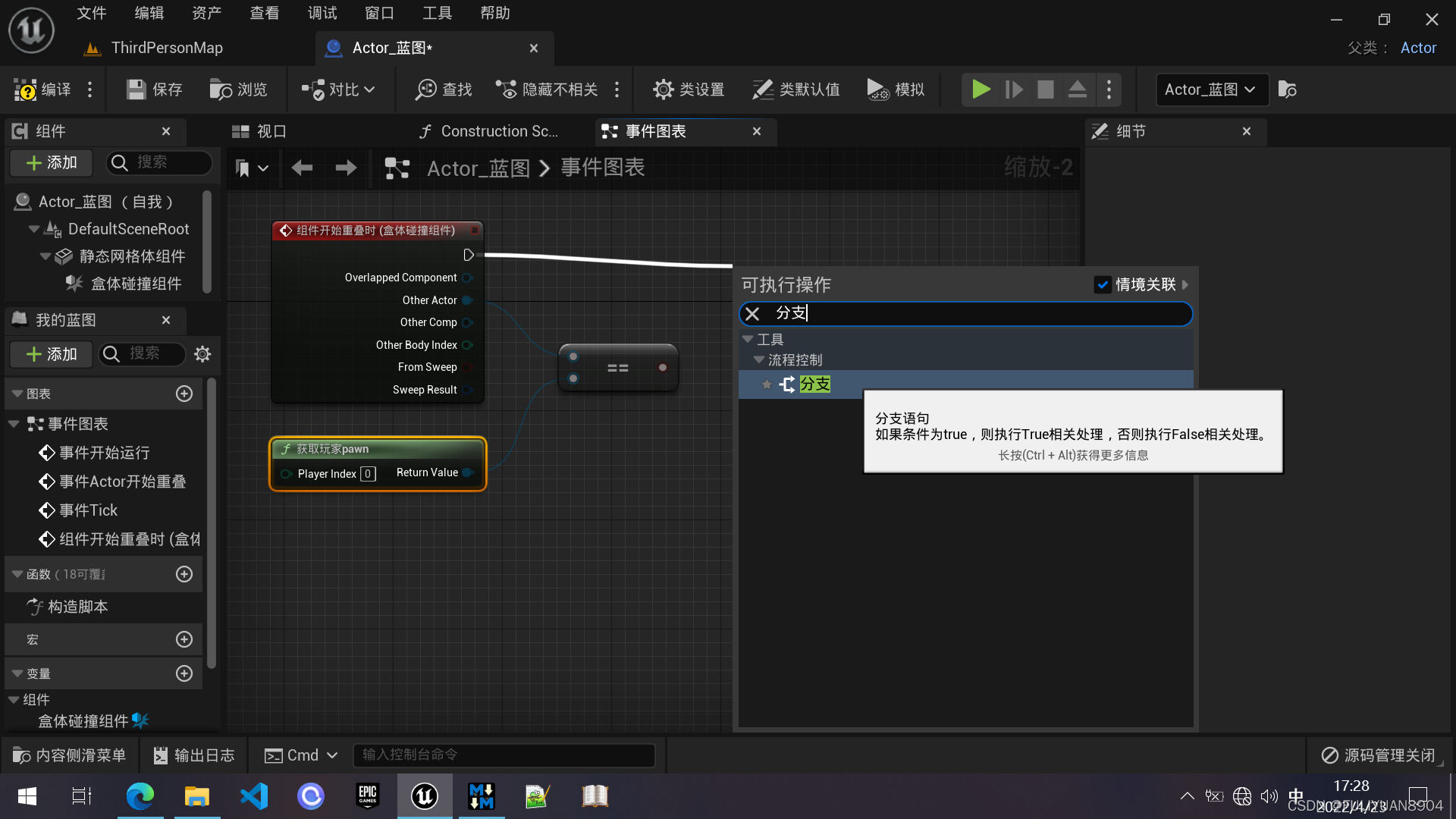Click the Simulate toolbar icon

(877, 89)
